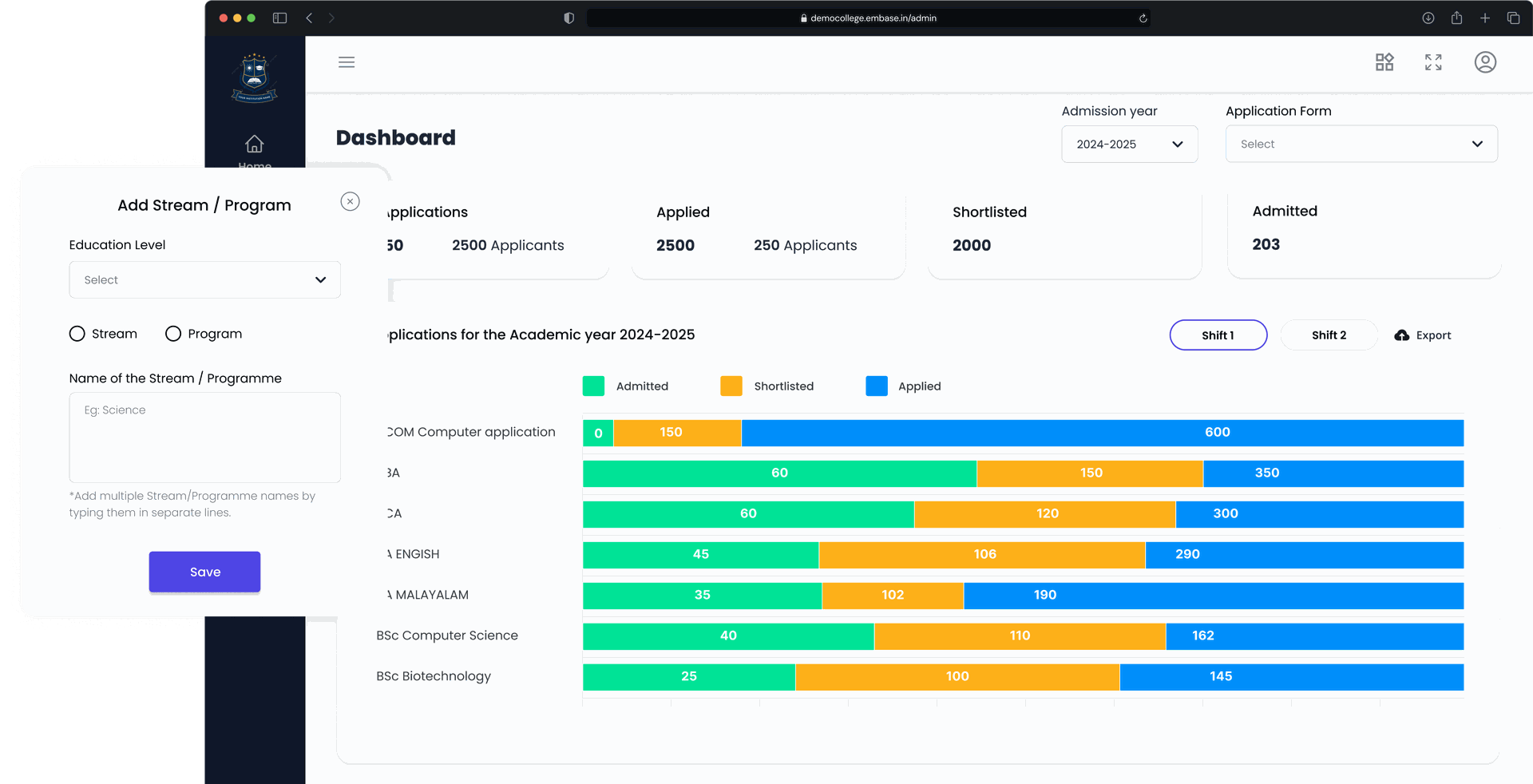Expand the Application Form dropdown
Screen dimensions: 1533x784
point(1361,145)
